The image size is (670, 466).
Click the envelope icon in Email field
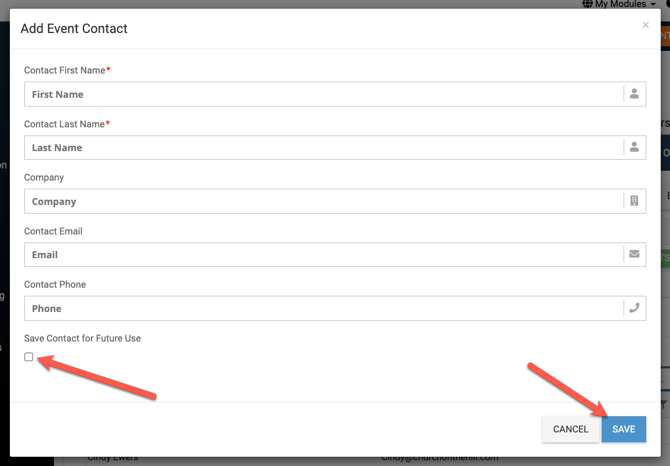coord(634,254)
